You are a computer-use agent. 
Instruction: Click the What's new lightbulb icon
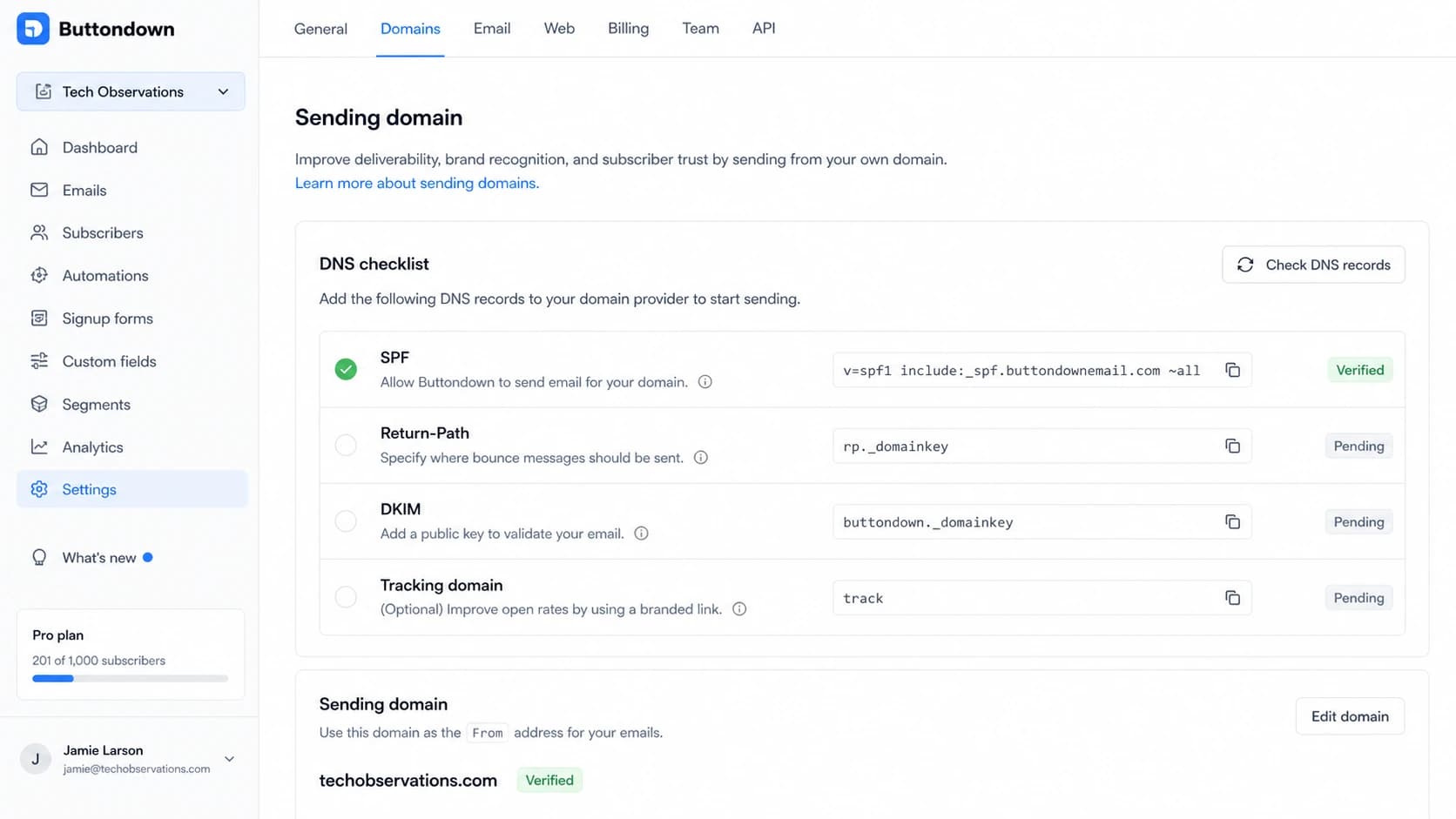pos(39,557)
